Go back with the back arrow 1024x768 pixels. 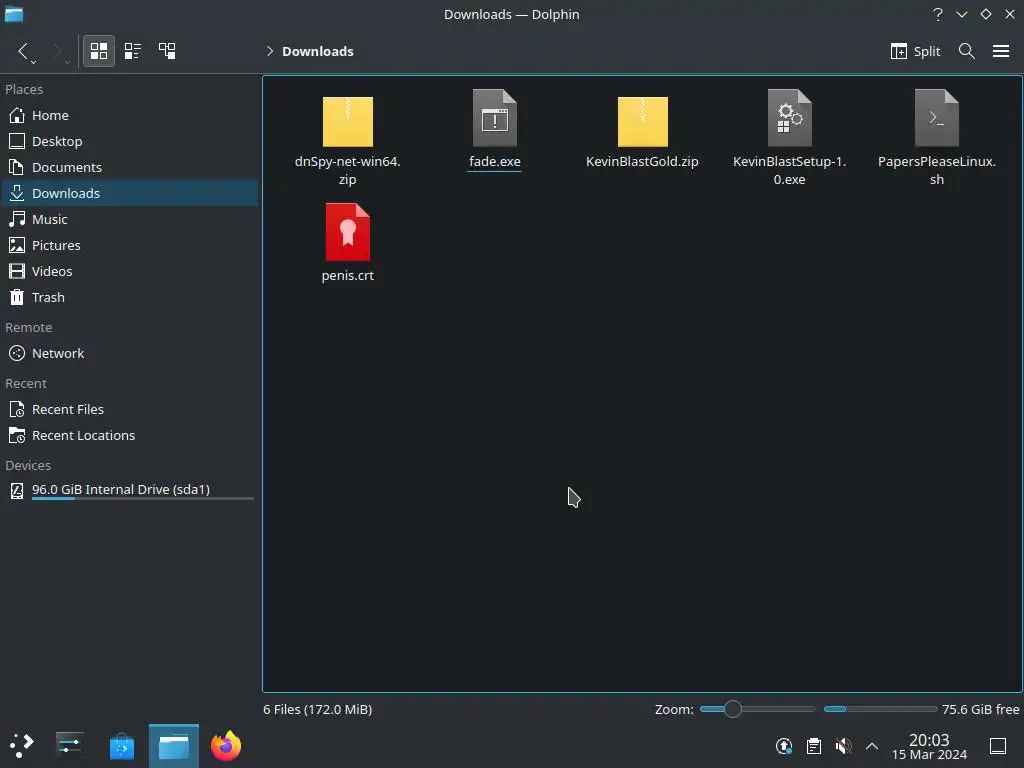click(23, 51)
